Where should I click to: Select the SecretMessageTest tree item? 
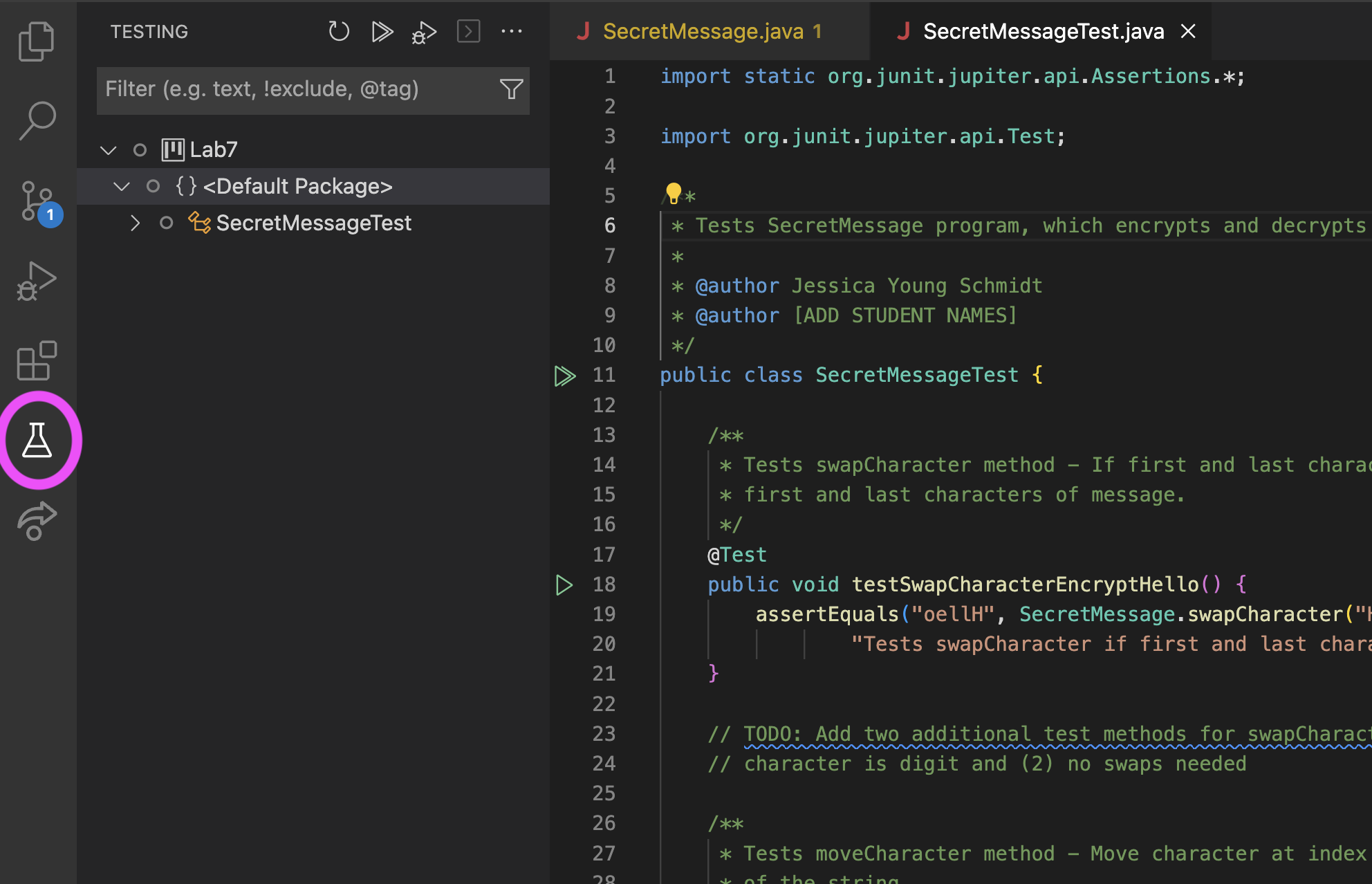[x=313, y=223]
